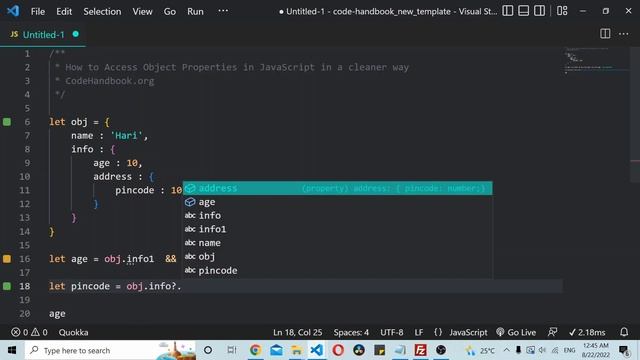Open the errors and warnings counter
640x360 pixels.
pos(29,332)
